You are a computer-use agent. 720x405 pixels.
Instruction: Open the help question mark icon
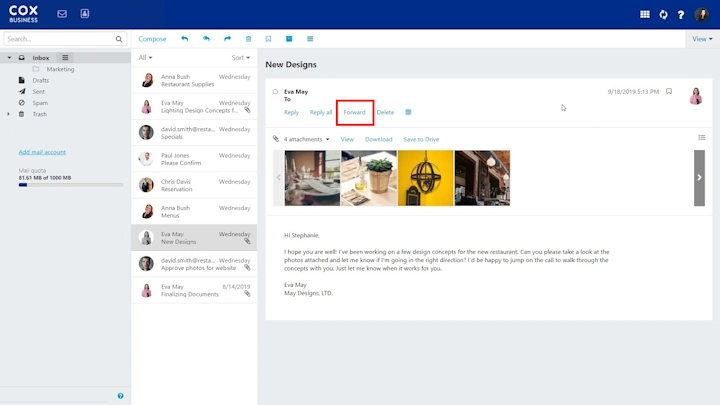(681, 15)
